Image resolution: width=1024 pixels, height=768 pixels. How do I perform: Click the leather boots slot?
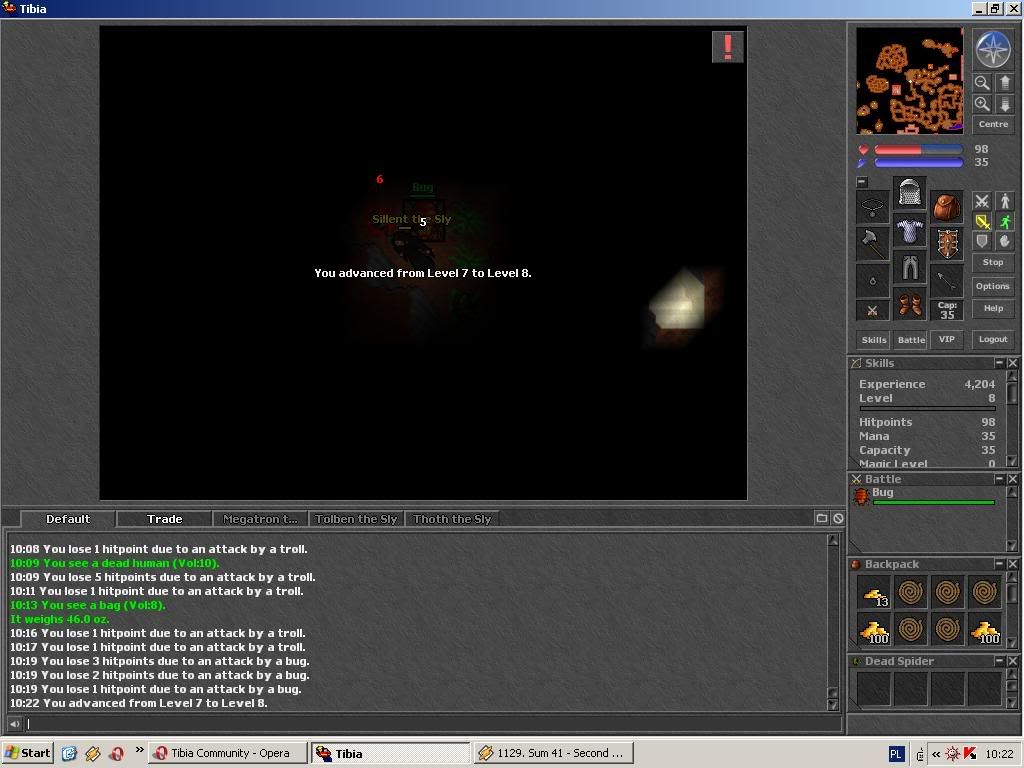click(x=909, y=304)
